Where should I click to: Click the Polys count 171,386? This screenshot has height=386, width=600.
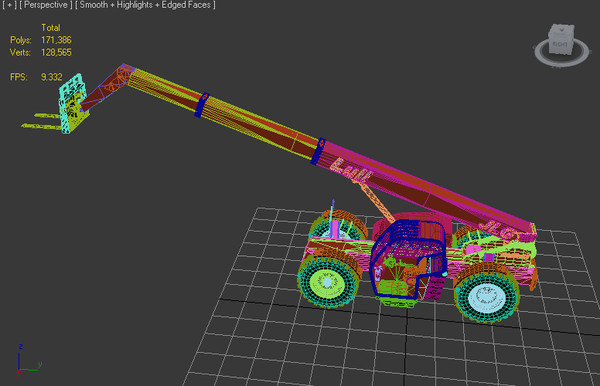click(x=56, y=40)
